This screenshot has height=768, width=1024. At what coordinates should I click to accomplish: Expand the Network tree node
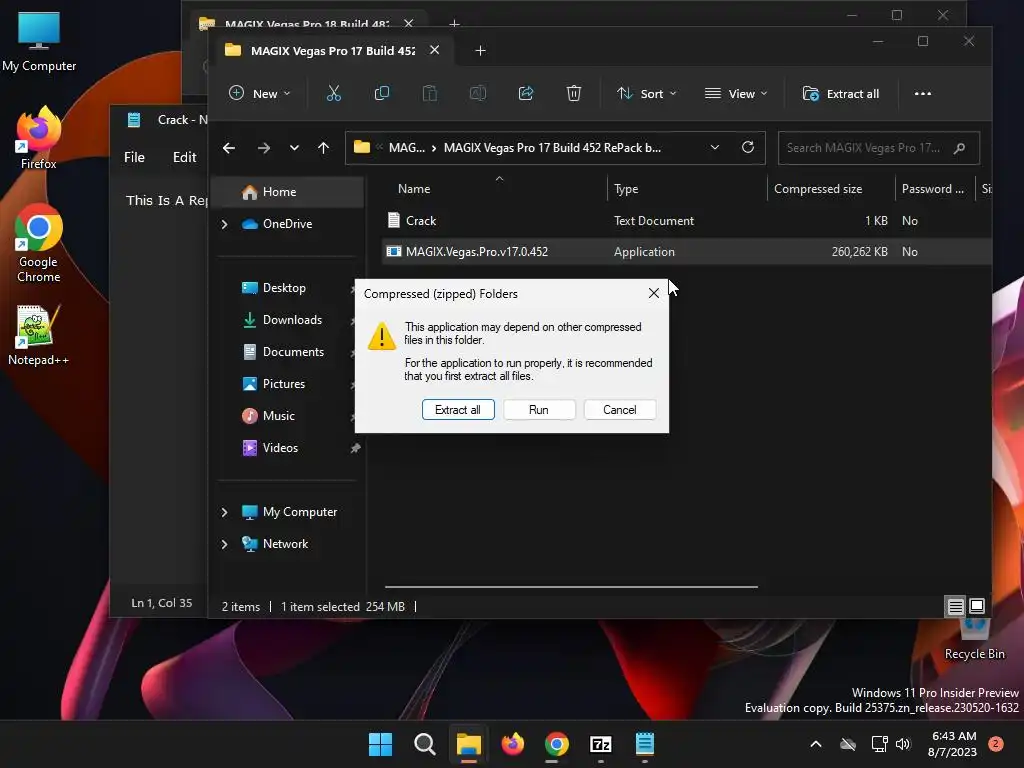click(x=225, y=544)
